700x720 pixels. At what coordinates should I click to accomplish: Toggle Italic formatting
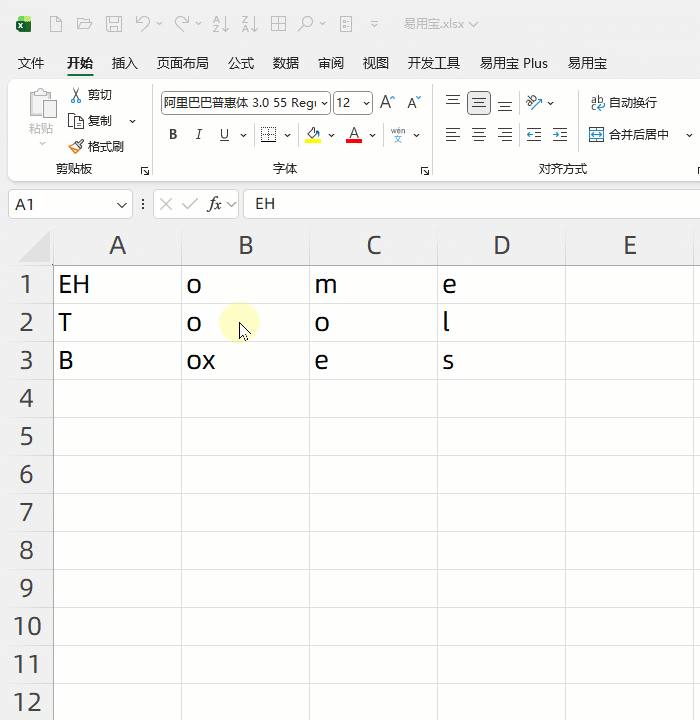pos(198,135)
